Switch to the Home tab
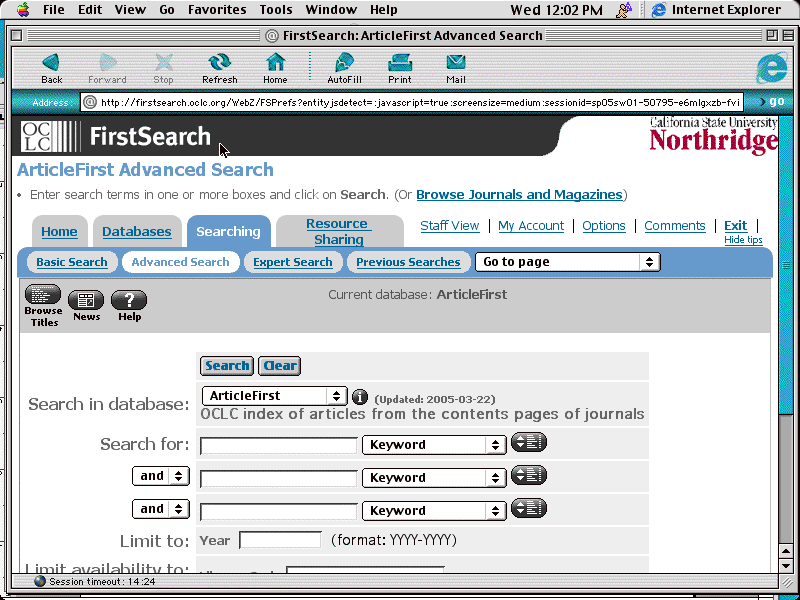Viewport: 800px width, 600px height. point(59,231)
